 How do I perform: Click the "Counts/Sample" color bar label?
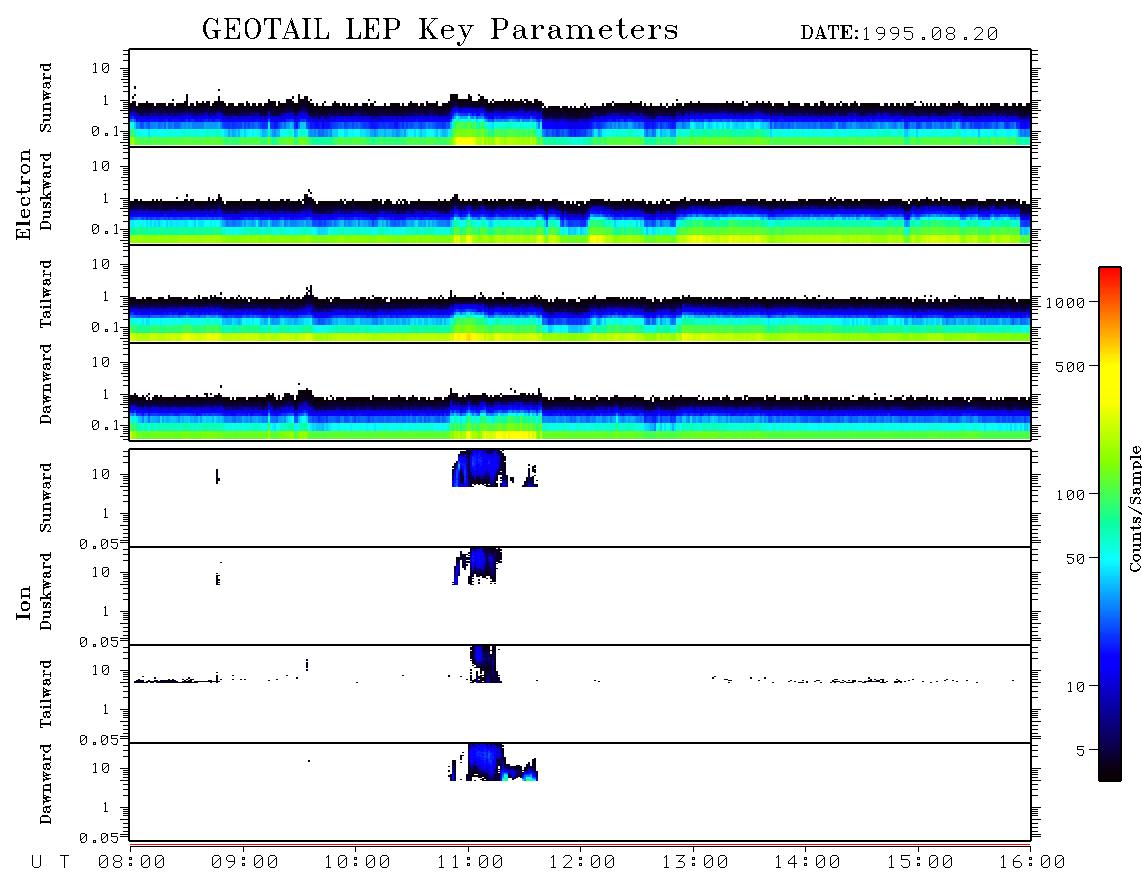1135,509
